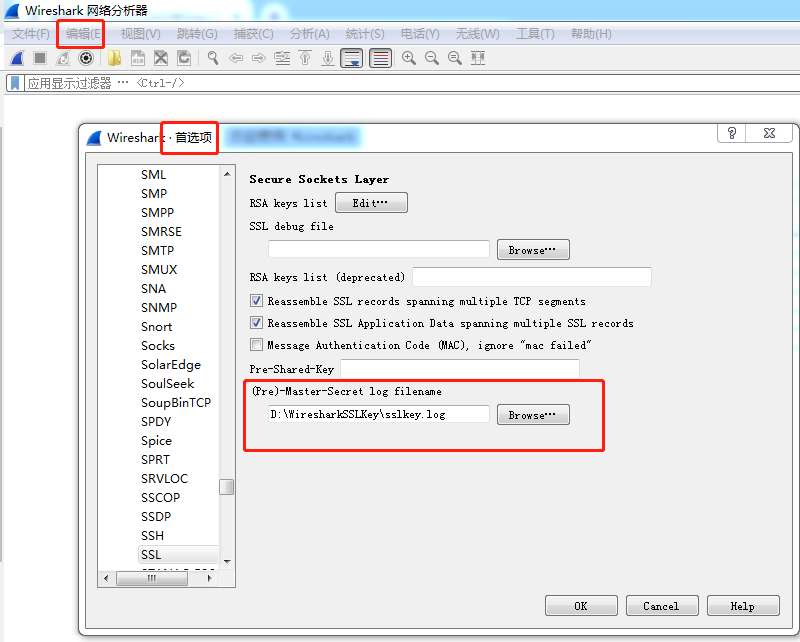
Task: Click protocol list vertical scrollbar thumb
Action: pos(227,487)
